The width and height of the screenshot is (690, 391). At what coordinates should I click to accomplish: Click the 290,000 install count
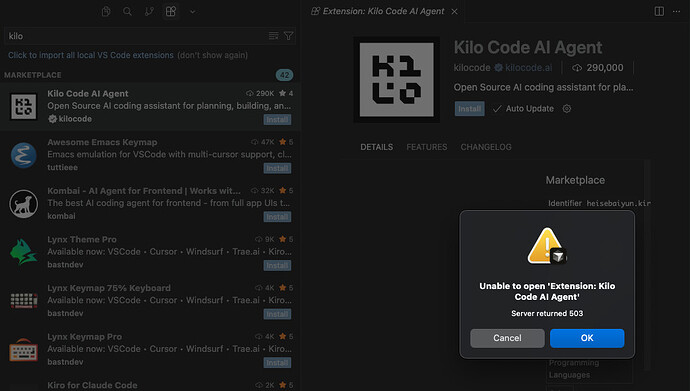[598, 68]
